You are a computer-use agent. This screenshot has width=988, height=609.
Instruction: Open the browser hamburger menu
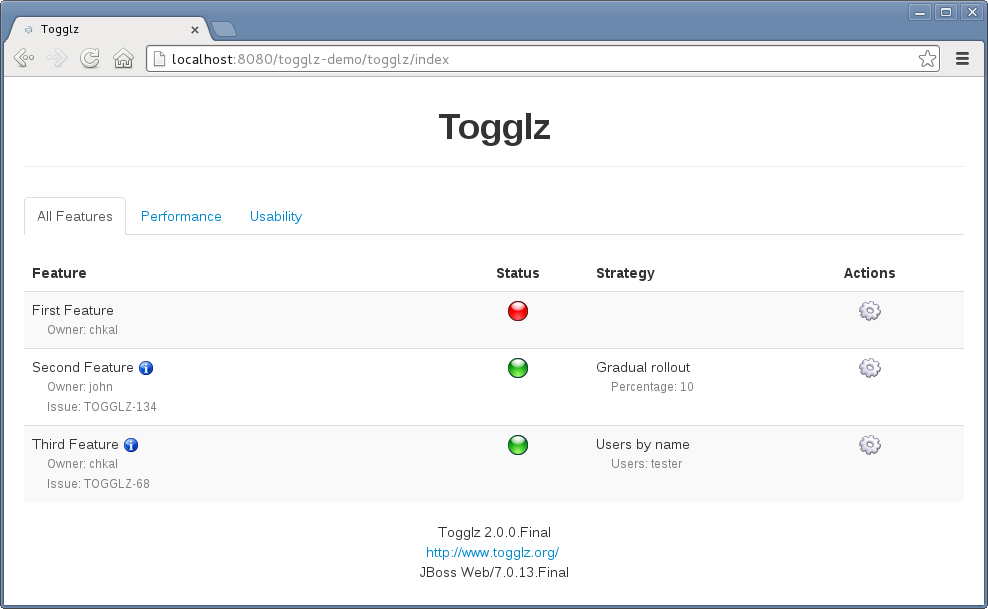point(962,59)
